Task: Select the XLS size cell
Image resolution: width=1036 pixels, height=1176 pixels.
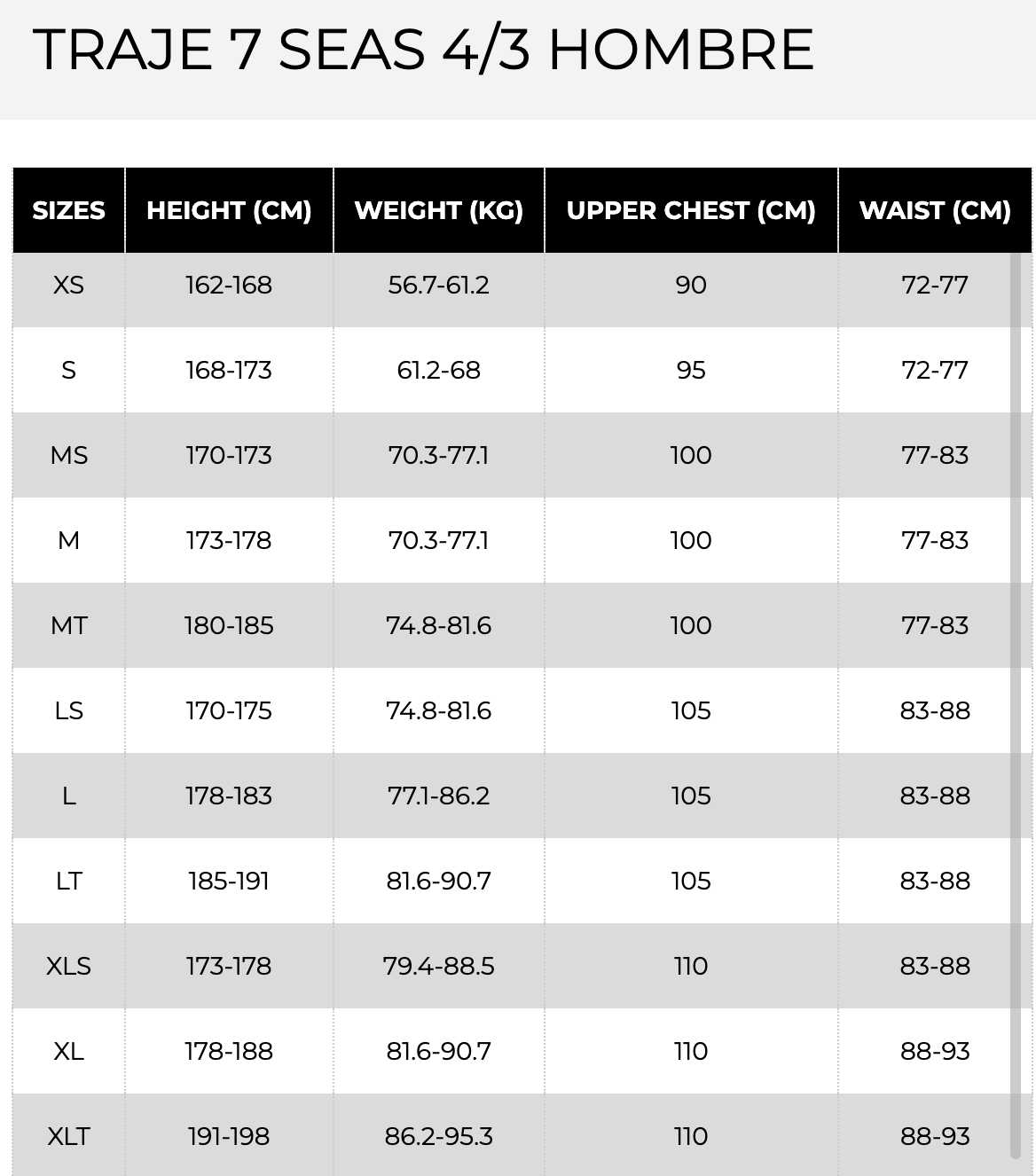Action: pyautogui.click(x=68, y=966)
